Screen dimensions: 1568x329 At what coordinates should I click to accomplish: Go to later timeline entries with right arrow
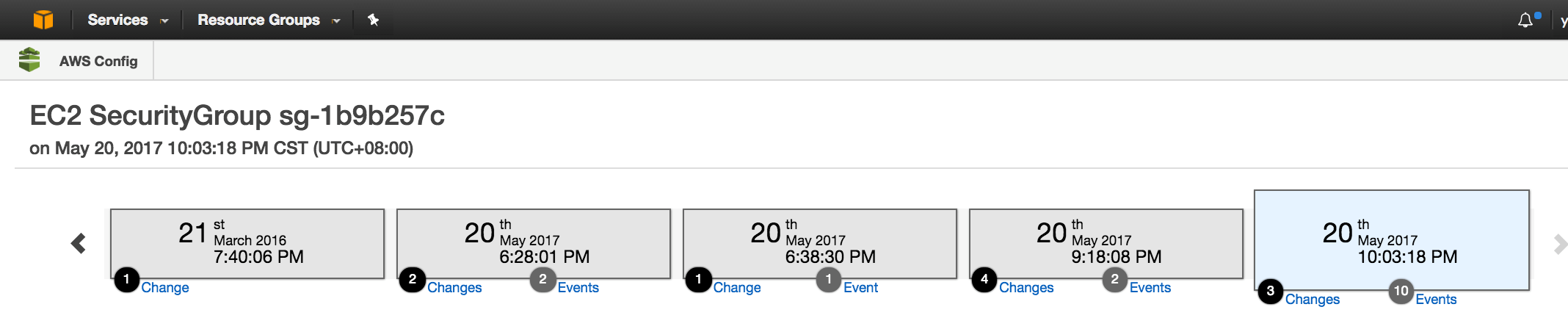coord(1559,244)
